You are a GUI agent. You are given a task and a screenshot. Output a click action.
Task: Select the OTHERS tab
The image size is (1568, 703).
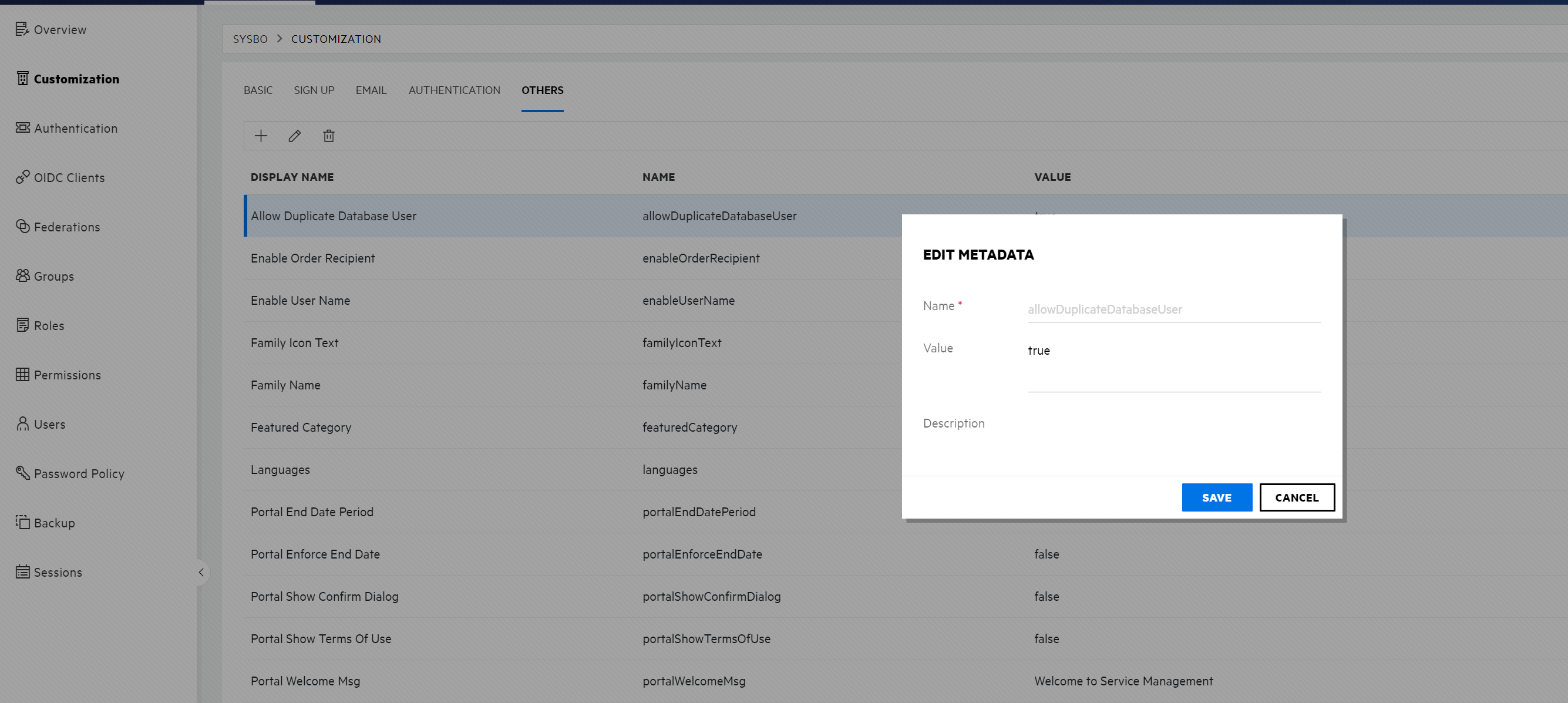(x=543, y=90)
